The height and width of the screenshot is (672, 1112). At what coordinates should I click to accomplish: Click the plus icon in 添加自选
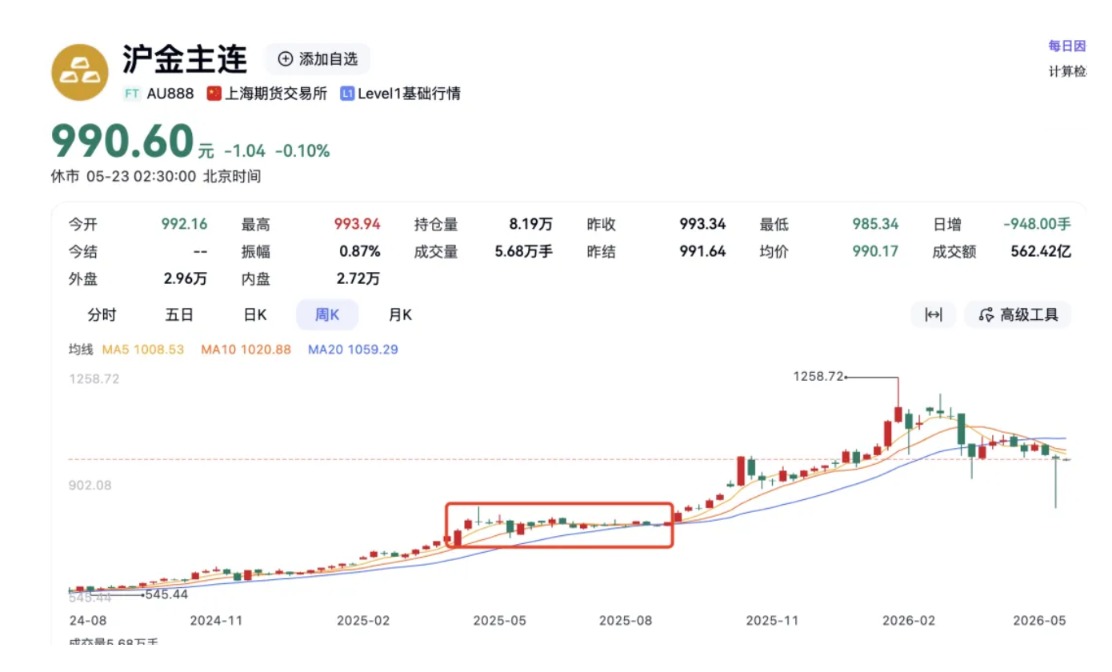[x=285, y=59]
